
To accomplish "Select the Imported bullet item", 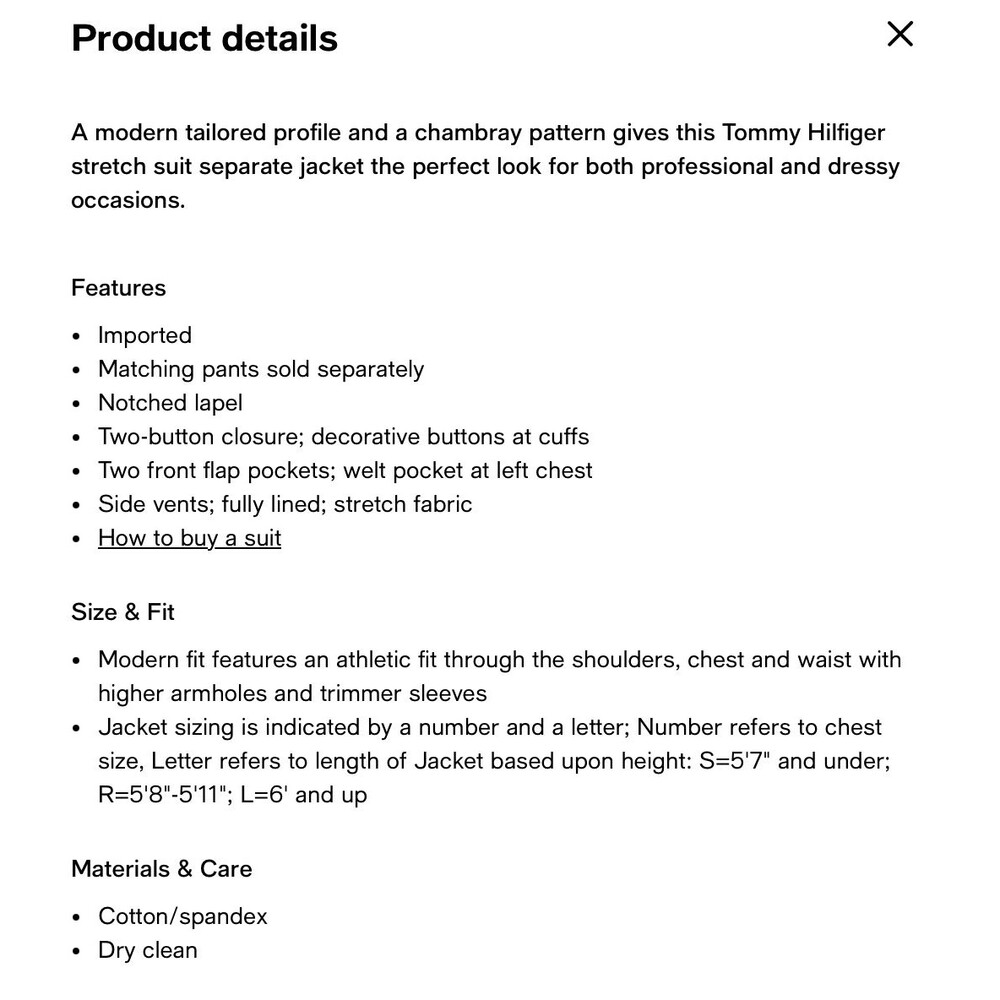I will 145,335.
